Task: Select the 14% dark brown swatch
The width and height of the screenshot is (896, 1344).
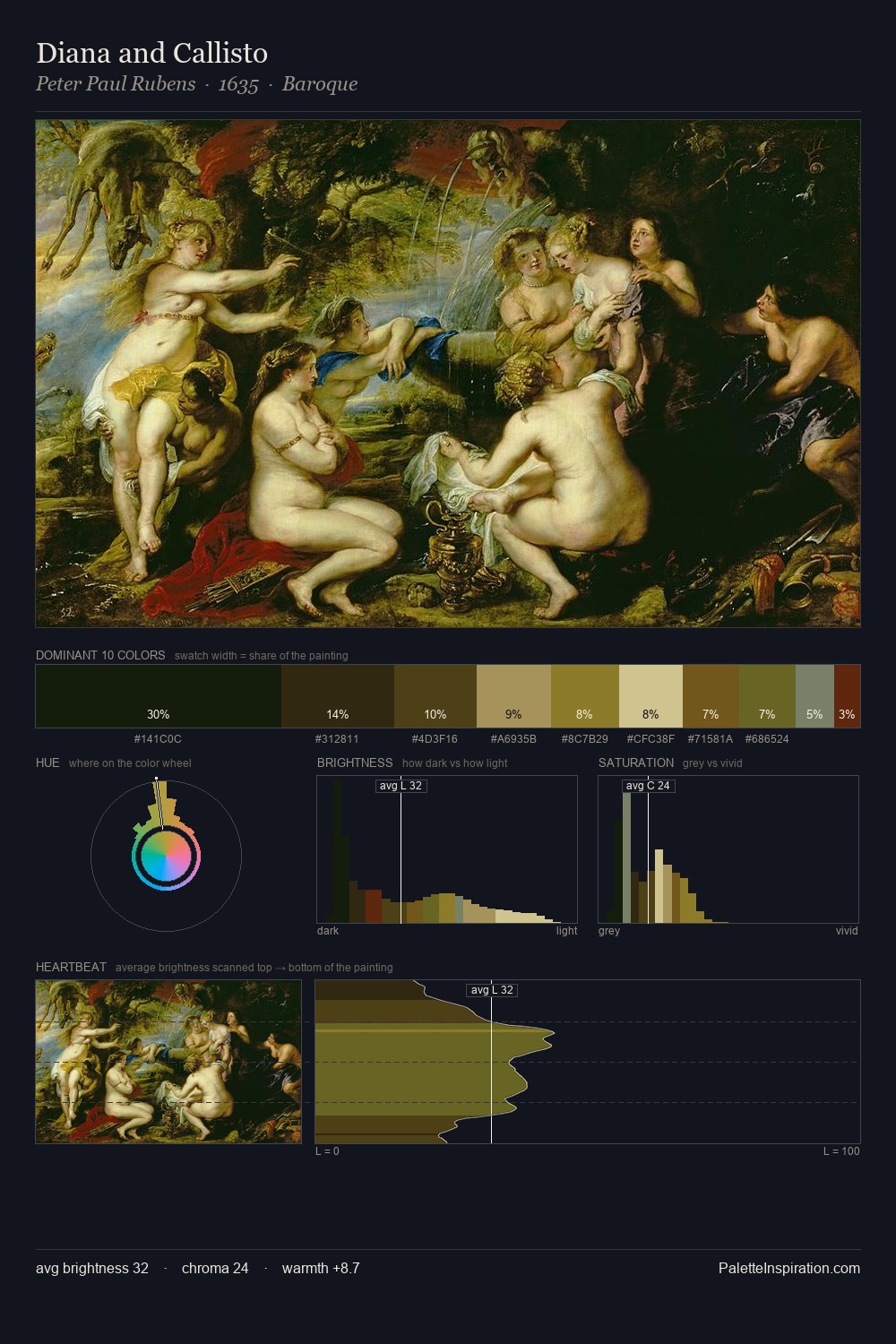Action: pos(338,696)
